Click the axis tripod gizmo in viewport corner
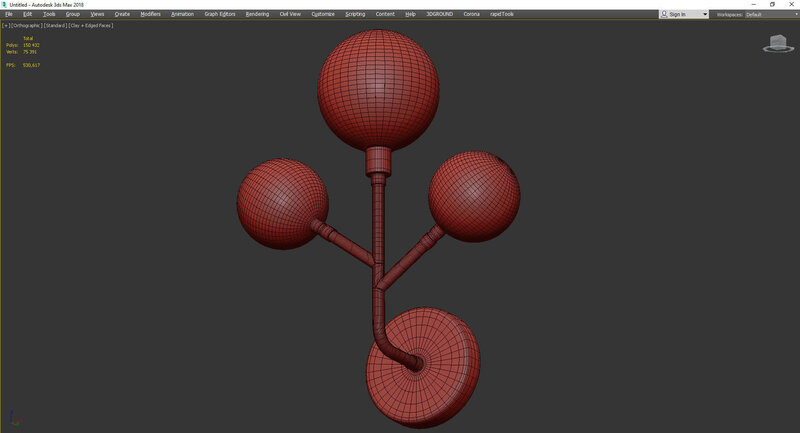The width and height of the screenshot is (800, 433). (x=10, y=420)
